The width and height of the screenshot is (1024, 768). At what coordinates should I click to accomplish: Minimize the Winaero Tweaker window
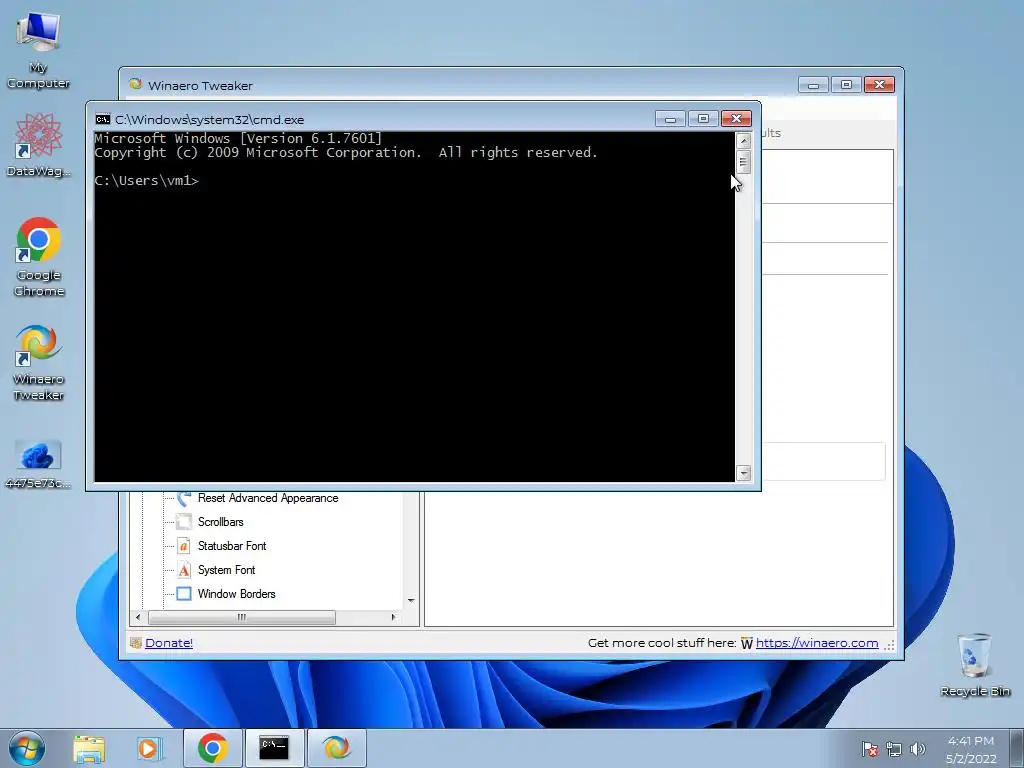coord(813,85)
